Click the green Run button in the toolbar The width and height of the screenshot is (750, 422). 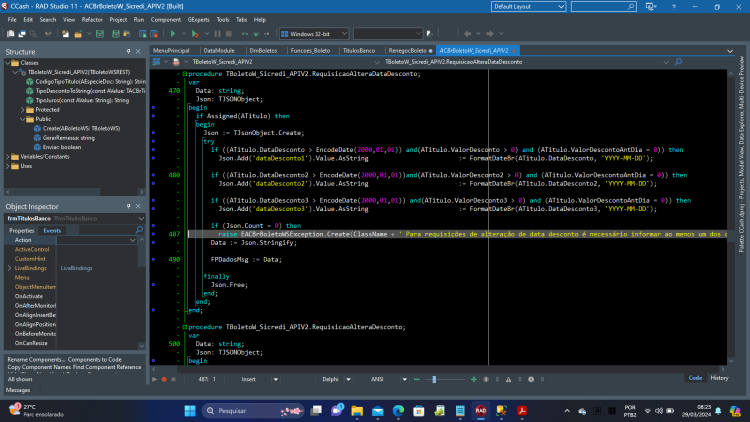pyautogui.click(x=173, y=33)
